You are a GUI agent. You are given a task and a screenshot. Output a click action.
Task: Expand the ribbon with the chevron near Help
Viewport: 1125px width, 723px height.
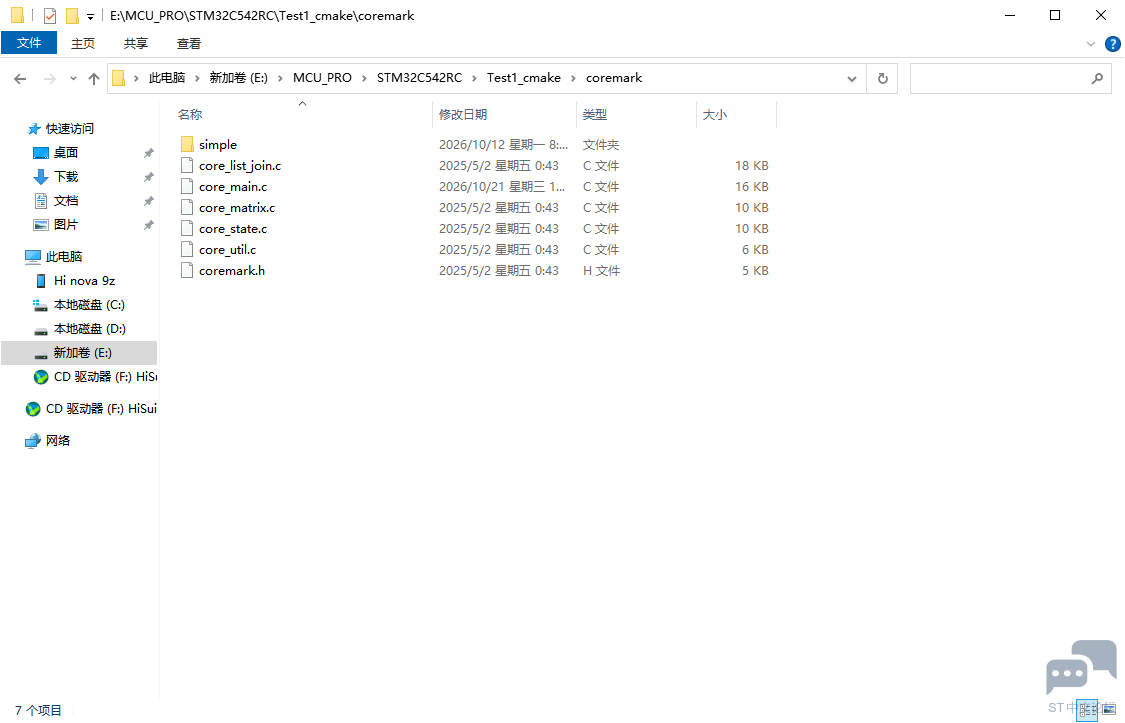[1091, 44]
